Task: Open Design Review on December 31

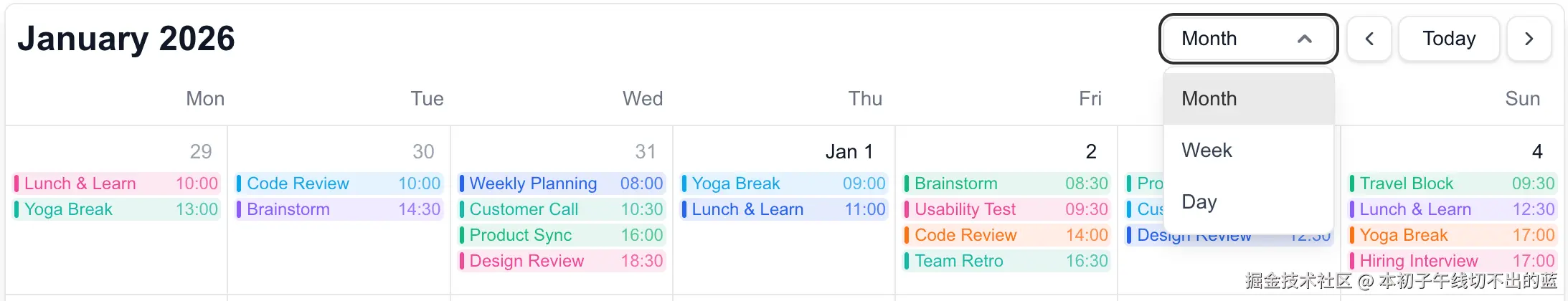Action: coord(562,261)
